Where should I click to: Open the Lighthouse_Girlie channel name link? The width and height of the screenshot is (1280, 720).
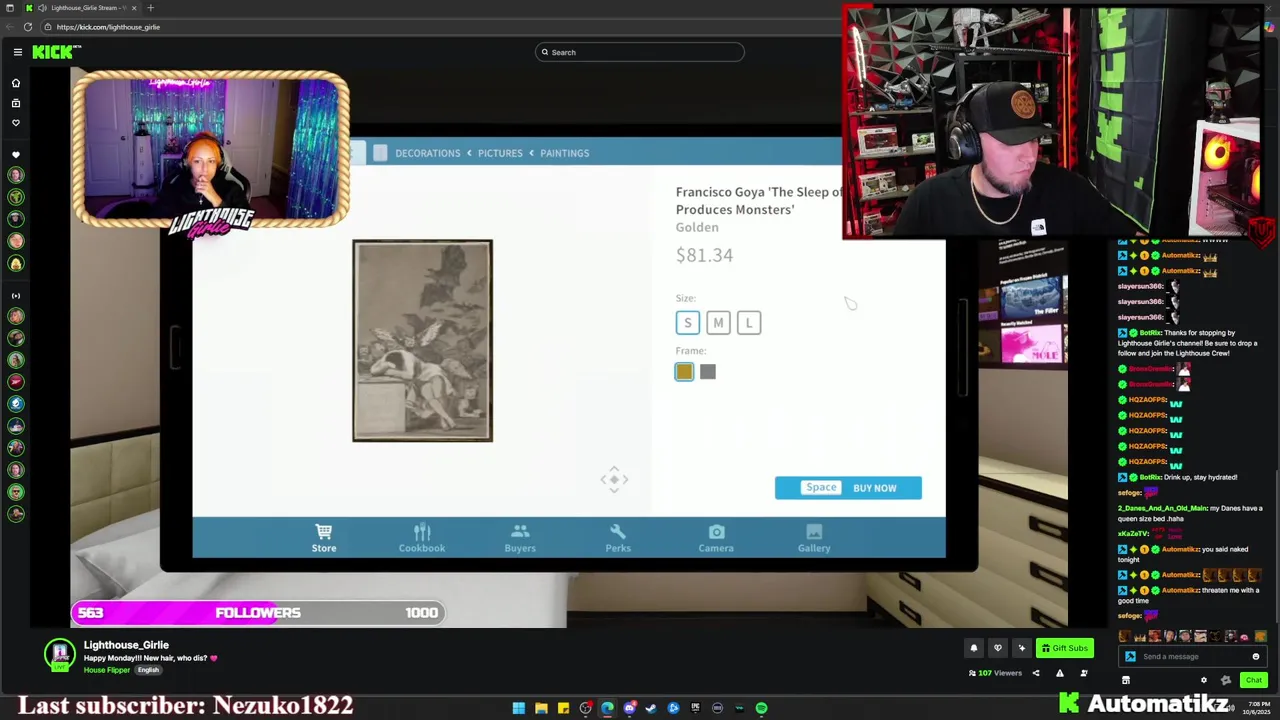point(126,645)
